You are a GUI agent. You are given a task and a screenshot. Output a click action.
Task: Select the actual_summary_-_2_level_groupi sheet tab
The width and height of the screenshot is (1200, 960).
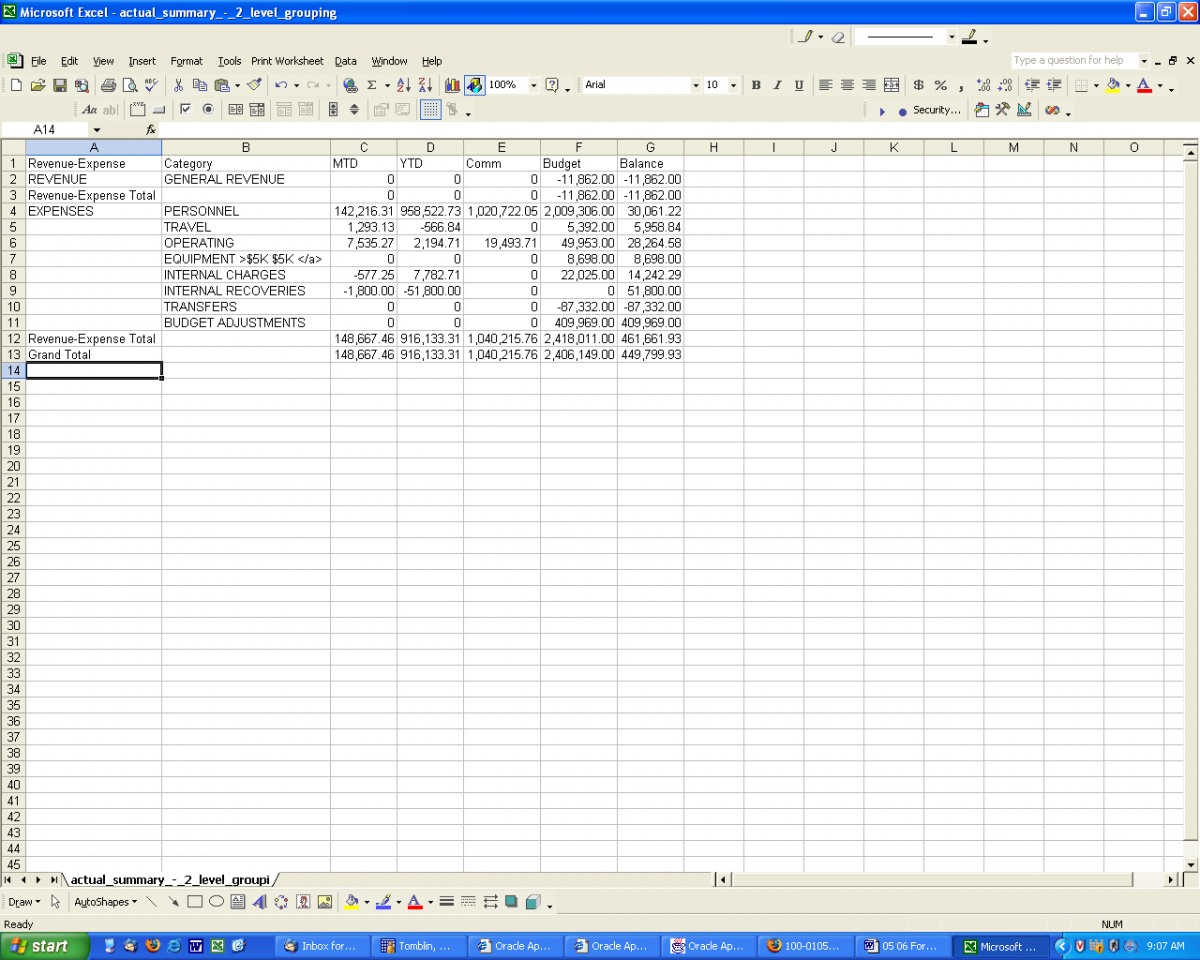(170, 880)
